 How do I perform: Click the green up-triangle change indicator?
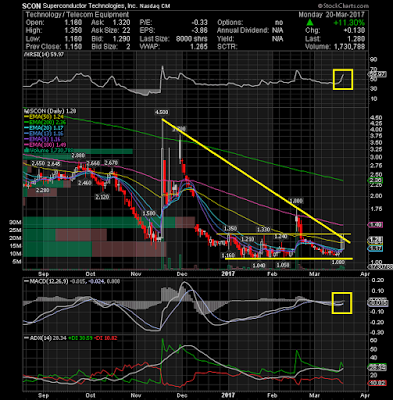[310, 23]
